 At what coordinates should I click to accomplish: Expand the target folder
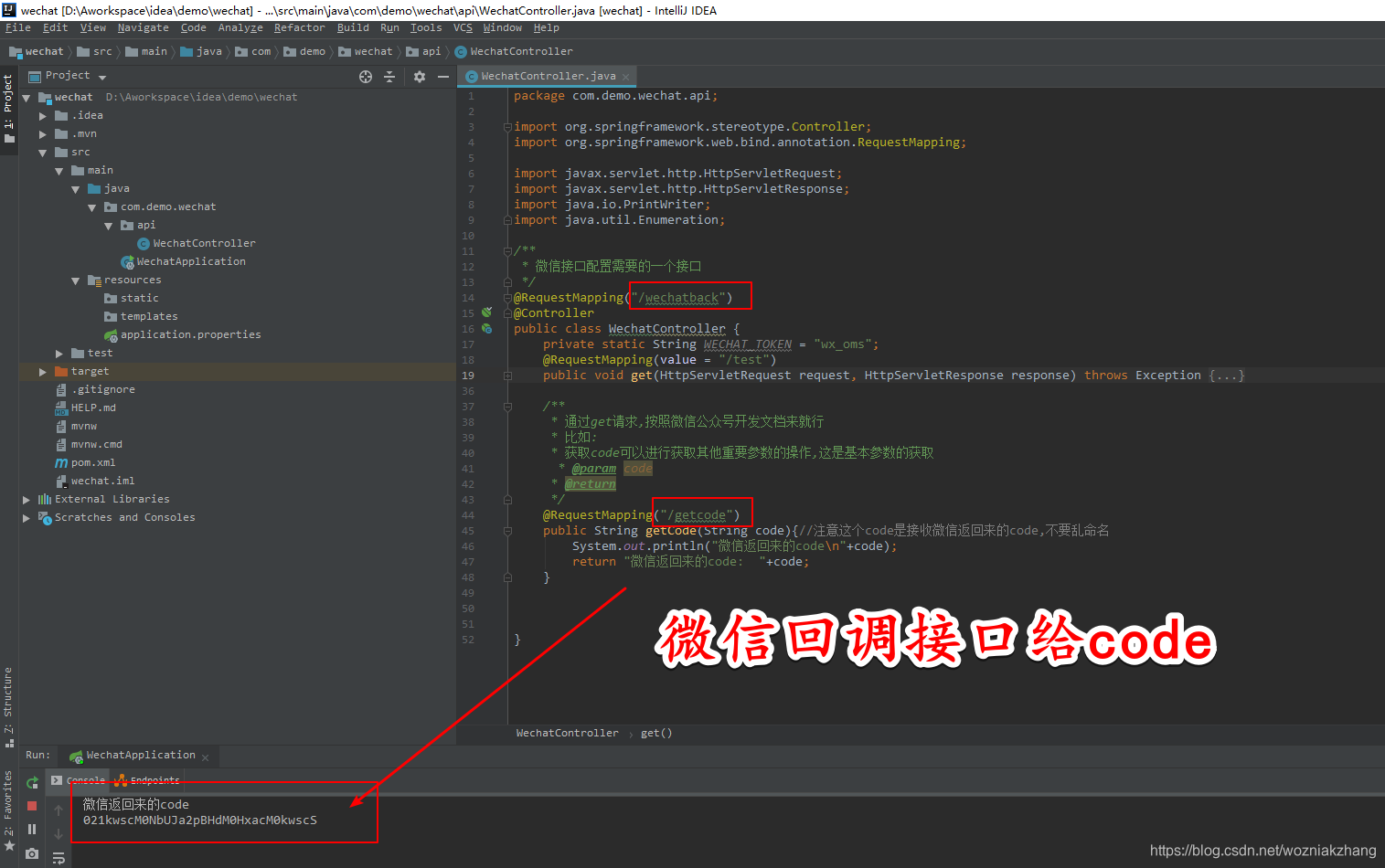pyautogui.click(x=43, y=372)
